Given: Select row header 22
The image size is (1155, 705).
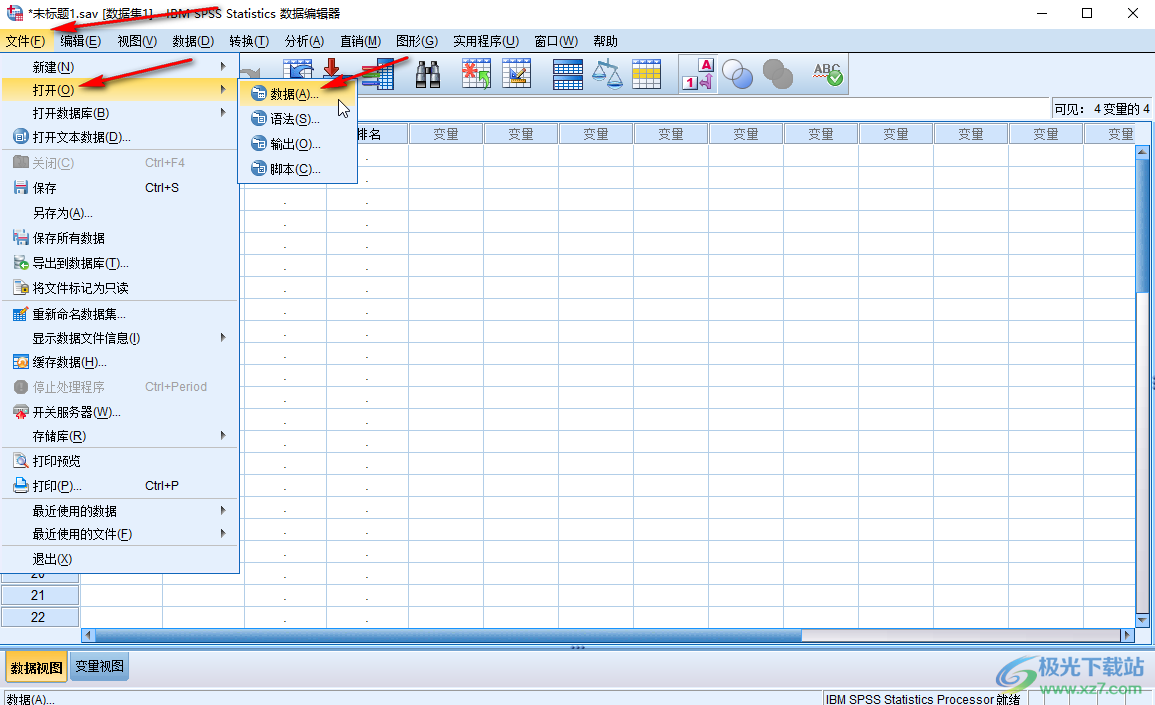Looking at the screenshot, I should point(38,617).
